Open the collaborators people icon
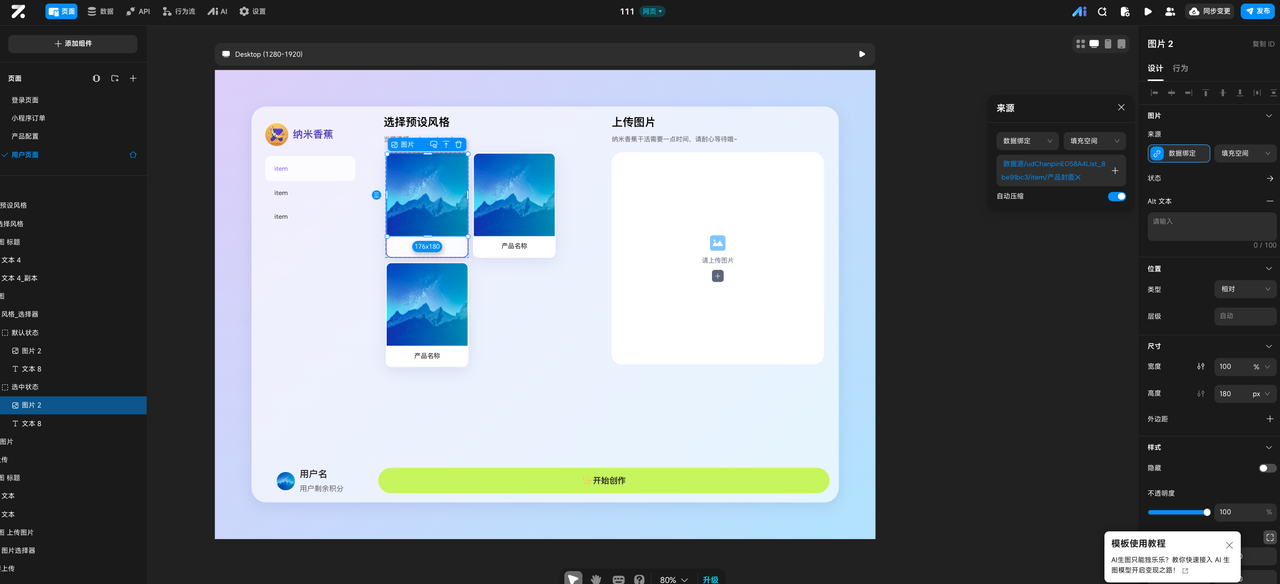The height and width of the screenshot is (584, 1280). (1170, 11)
